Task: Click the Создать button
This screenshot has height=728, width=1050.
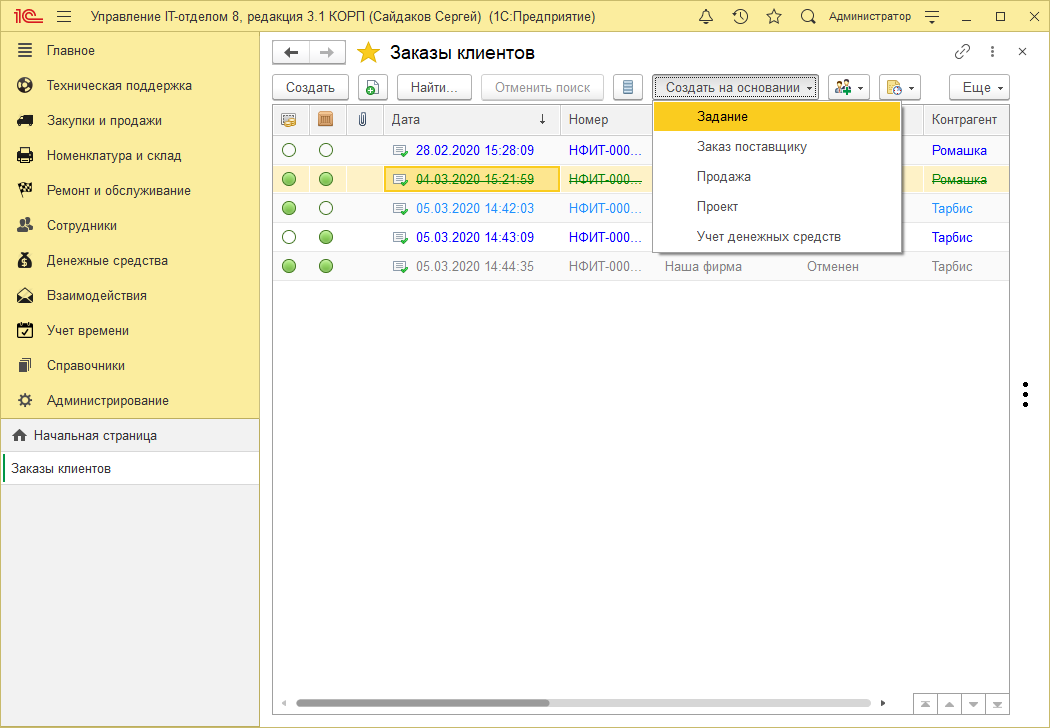Action: 310,88
